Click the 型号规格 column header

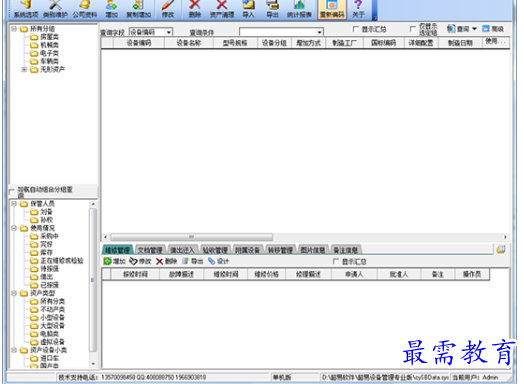(235, 43)
